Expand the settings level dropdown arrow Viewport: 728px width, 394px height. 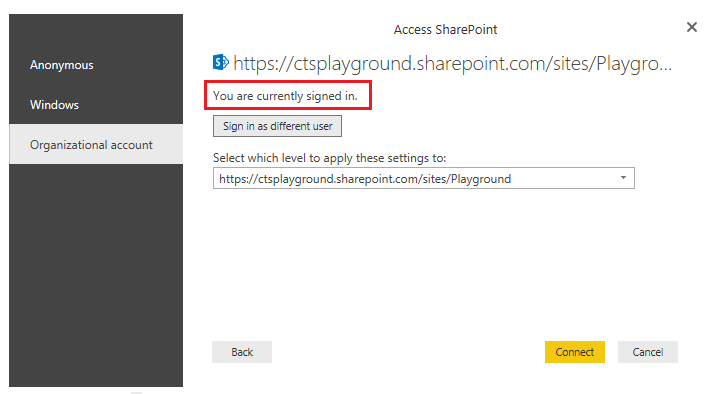623,178
